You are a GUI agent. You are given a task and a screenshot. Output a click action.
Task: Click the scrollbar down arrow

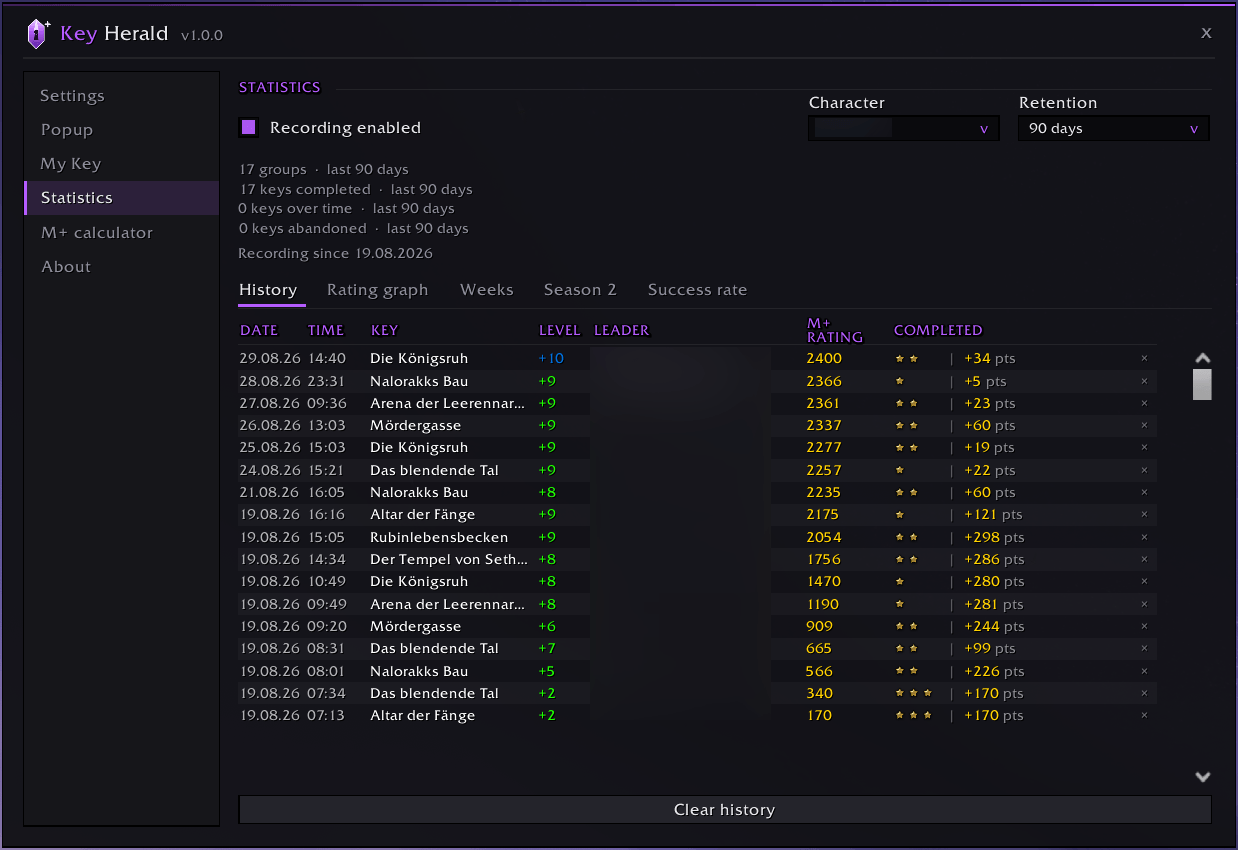[x=1203, y=777]
